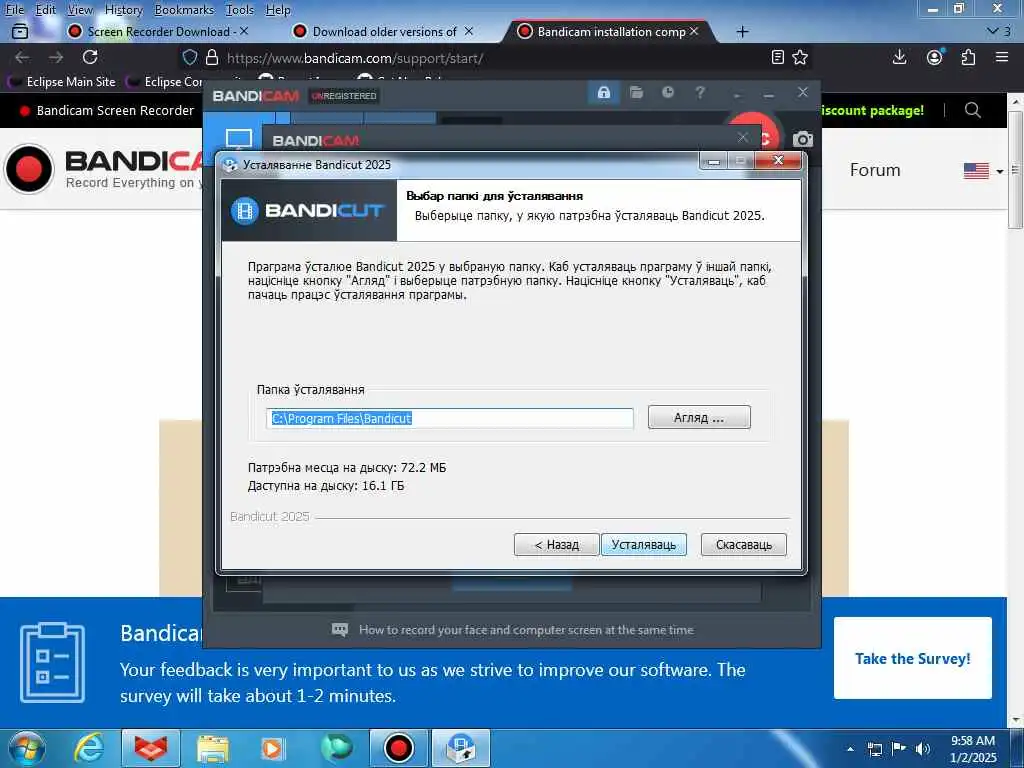The width and height of the screenshot is (1024, 768).
Task: Click the < Назад back button
Action: (556, 545)
